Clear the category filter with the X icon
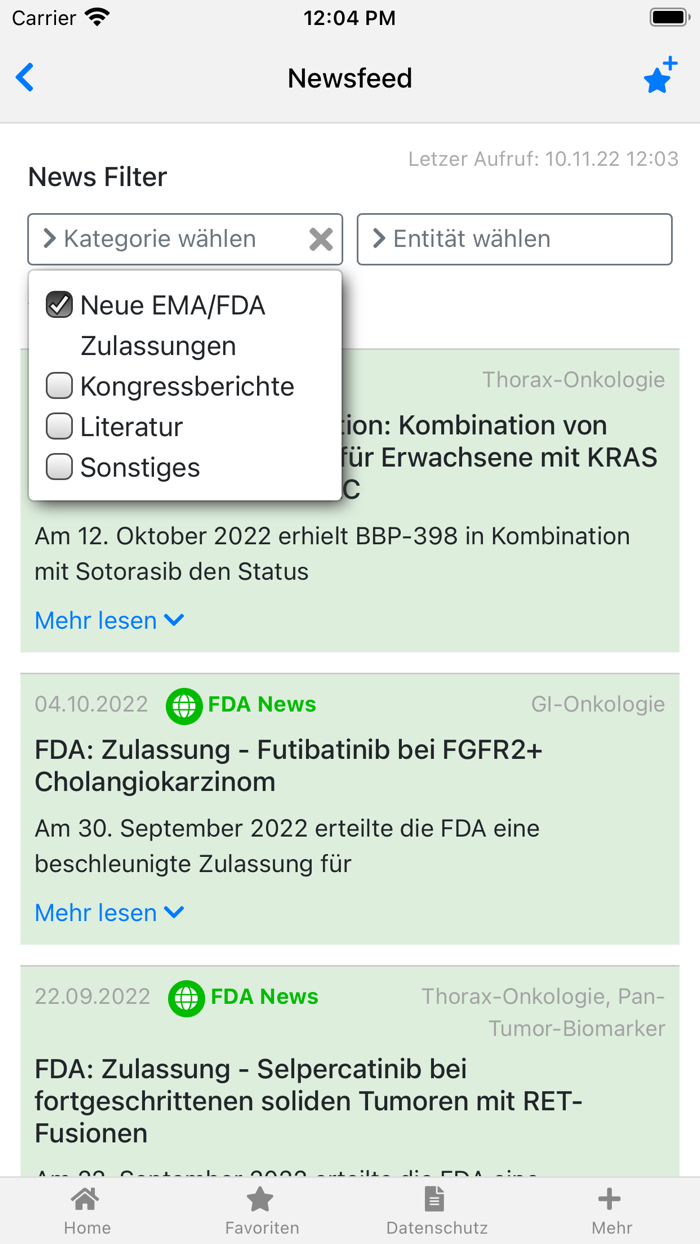700x1244 pixels. click(x=320, y=239)
